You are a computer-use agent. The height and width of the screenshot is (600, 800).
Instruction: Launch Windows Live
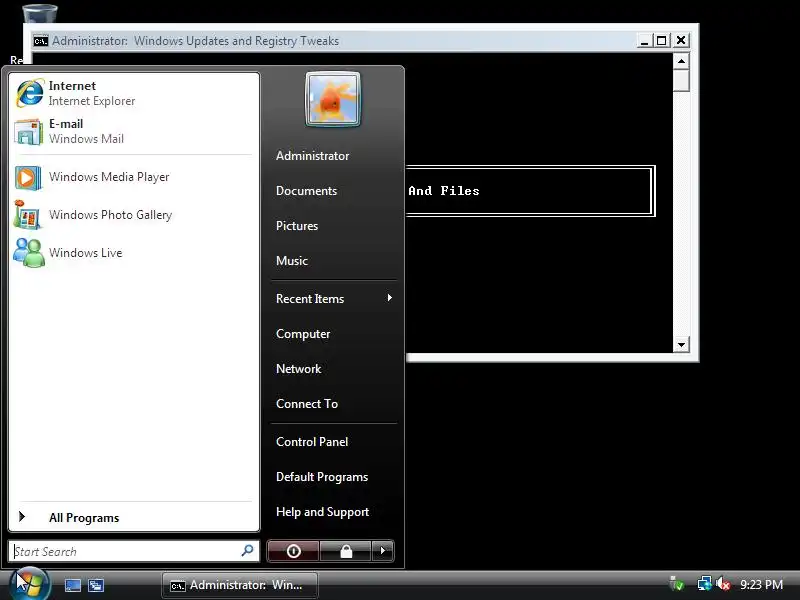coord(134,253)
